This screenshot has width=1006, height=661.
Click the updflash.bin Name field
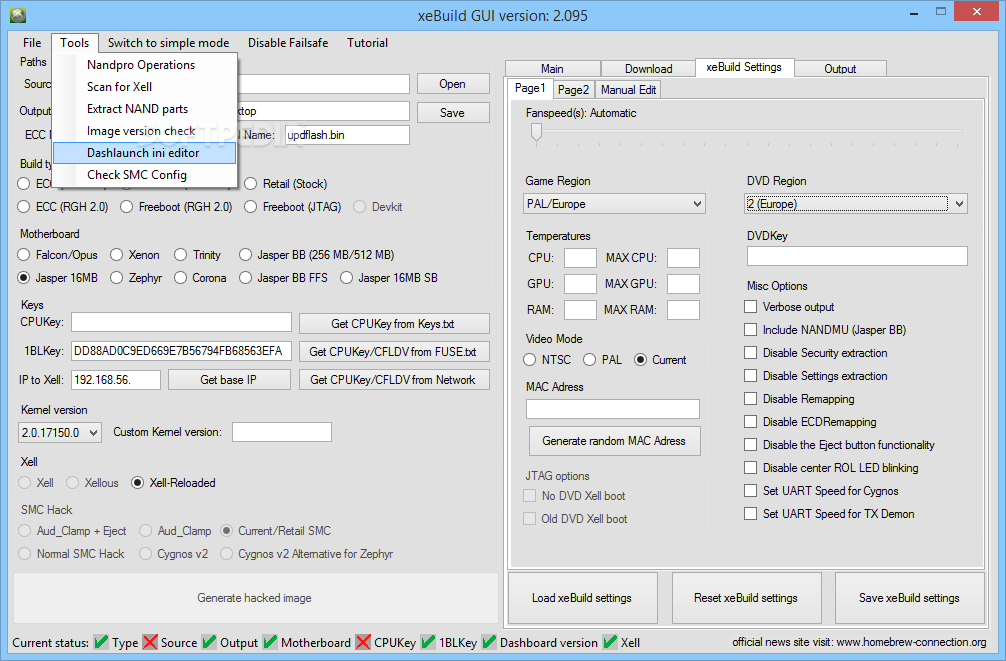tap(347, 135)
